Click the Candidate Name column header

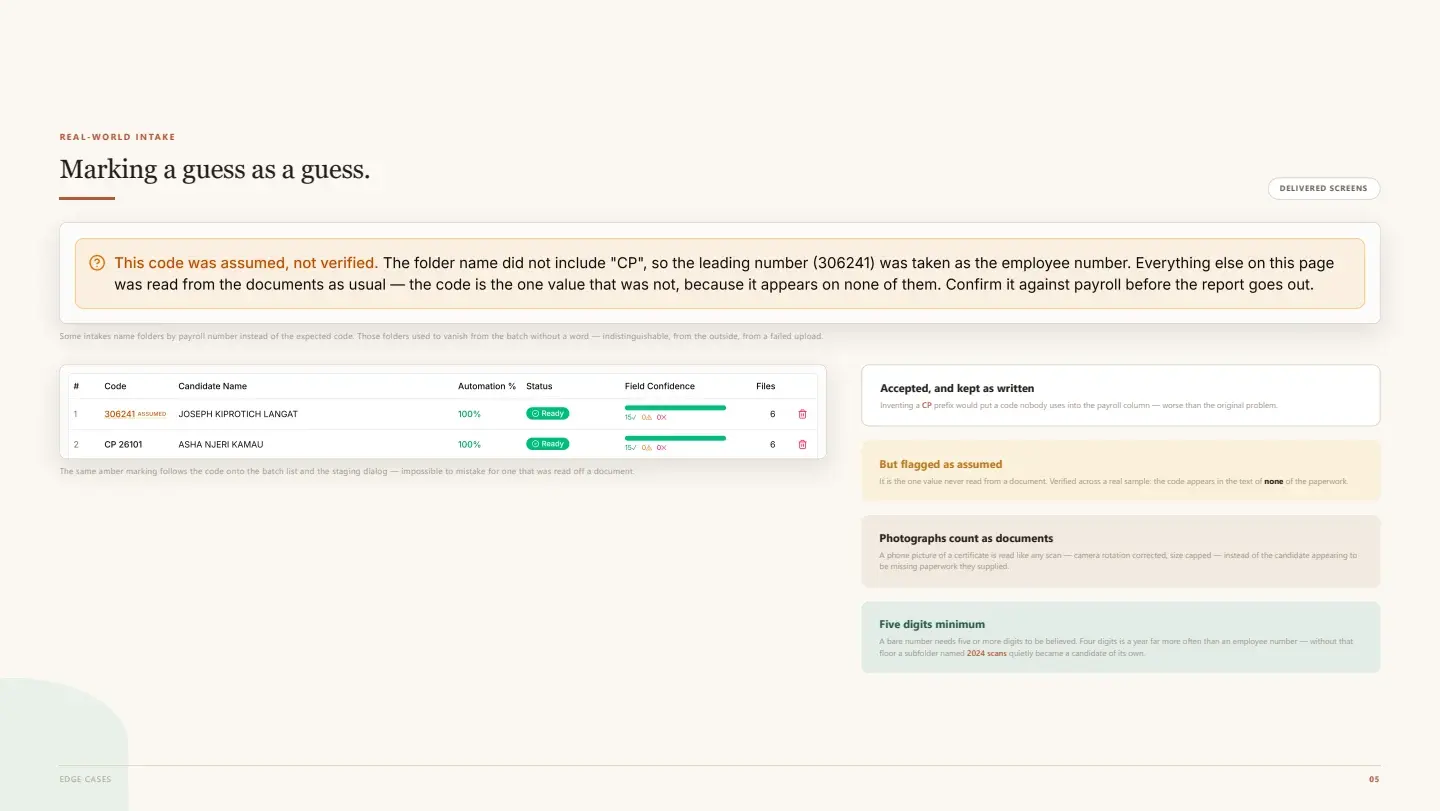tap(212, 386)
